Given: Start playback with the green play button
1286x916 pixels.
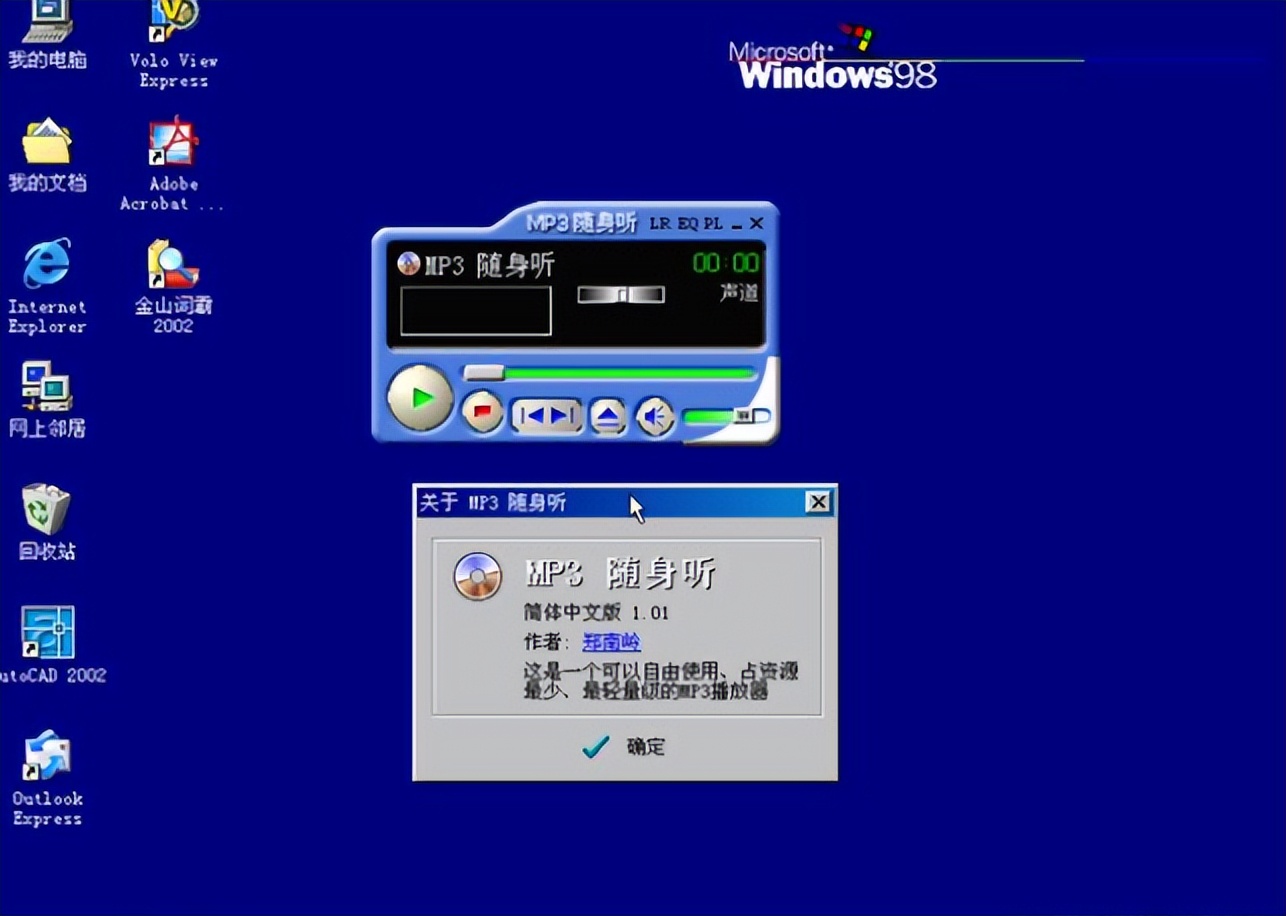Looking at the screenshot, I should (x=421, y=398).
